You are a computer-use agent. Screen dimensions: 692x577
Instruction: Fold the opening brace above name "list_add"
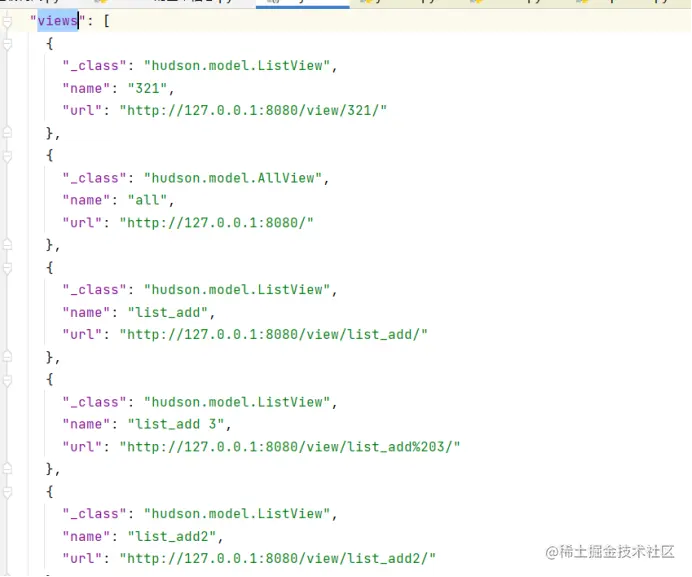coord(7,268)
